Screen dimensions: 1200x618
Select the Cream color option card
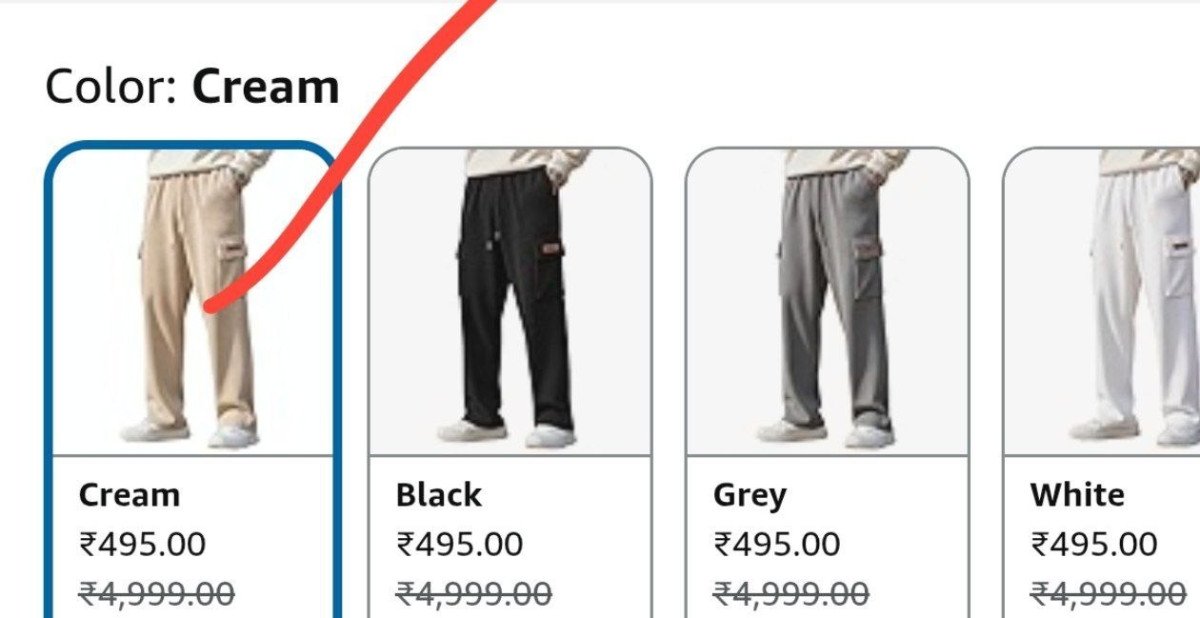pos(192,380)
